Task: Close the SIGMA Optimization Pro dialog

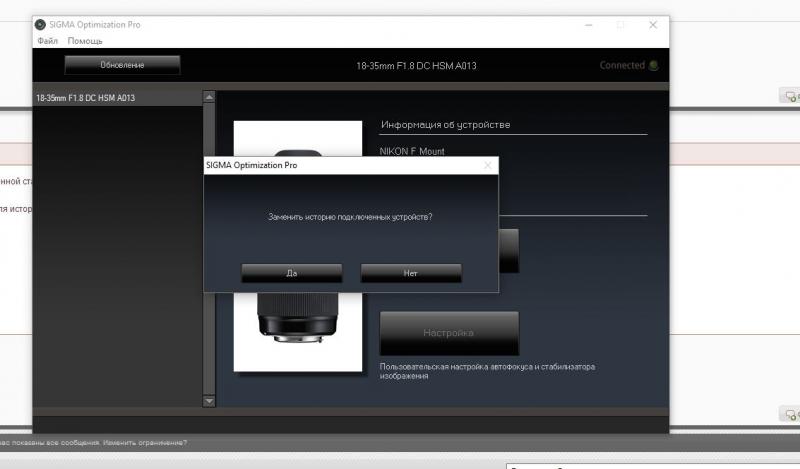Action: (x=488, y=165)
